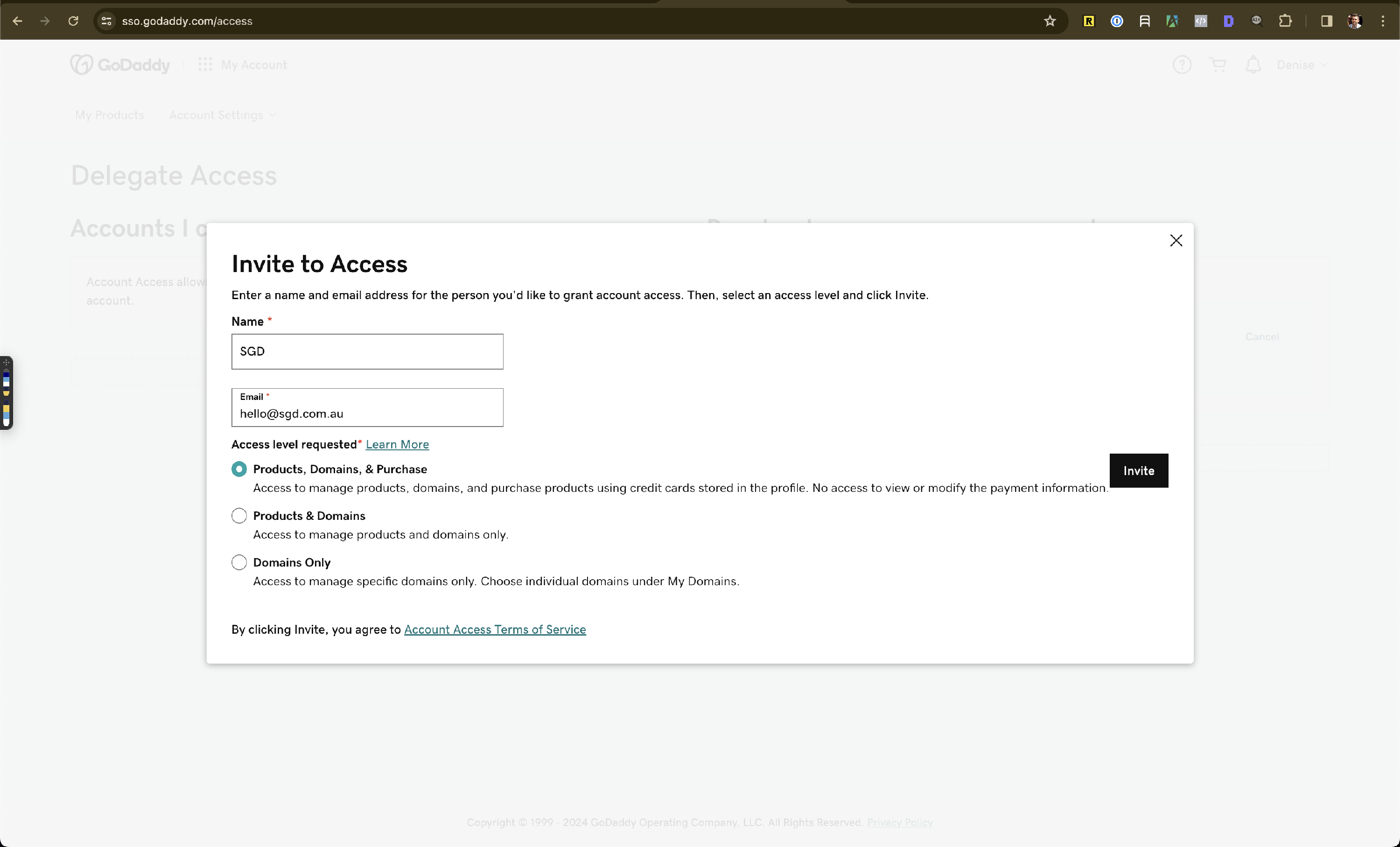Reload the page in the browser toolbar
Image resolution: width=1400 pixels, height=847 pixels.
[73, 21]
